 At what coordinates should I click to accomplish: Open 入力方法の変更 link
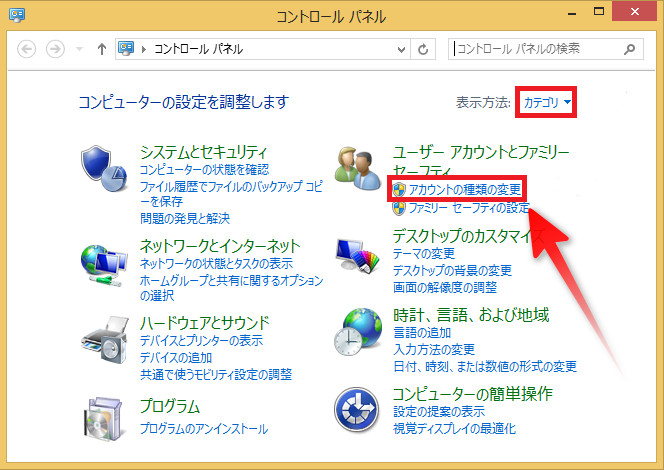[x=434, y=349]
